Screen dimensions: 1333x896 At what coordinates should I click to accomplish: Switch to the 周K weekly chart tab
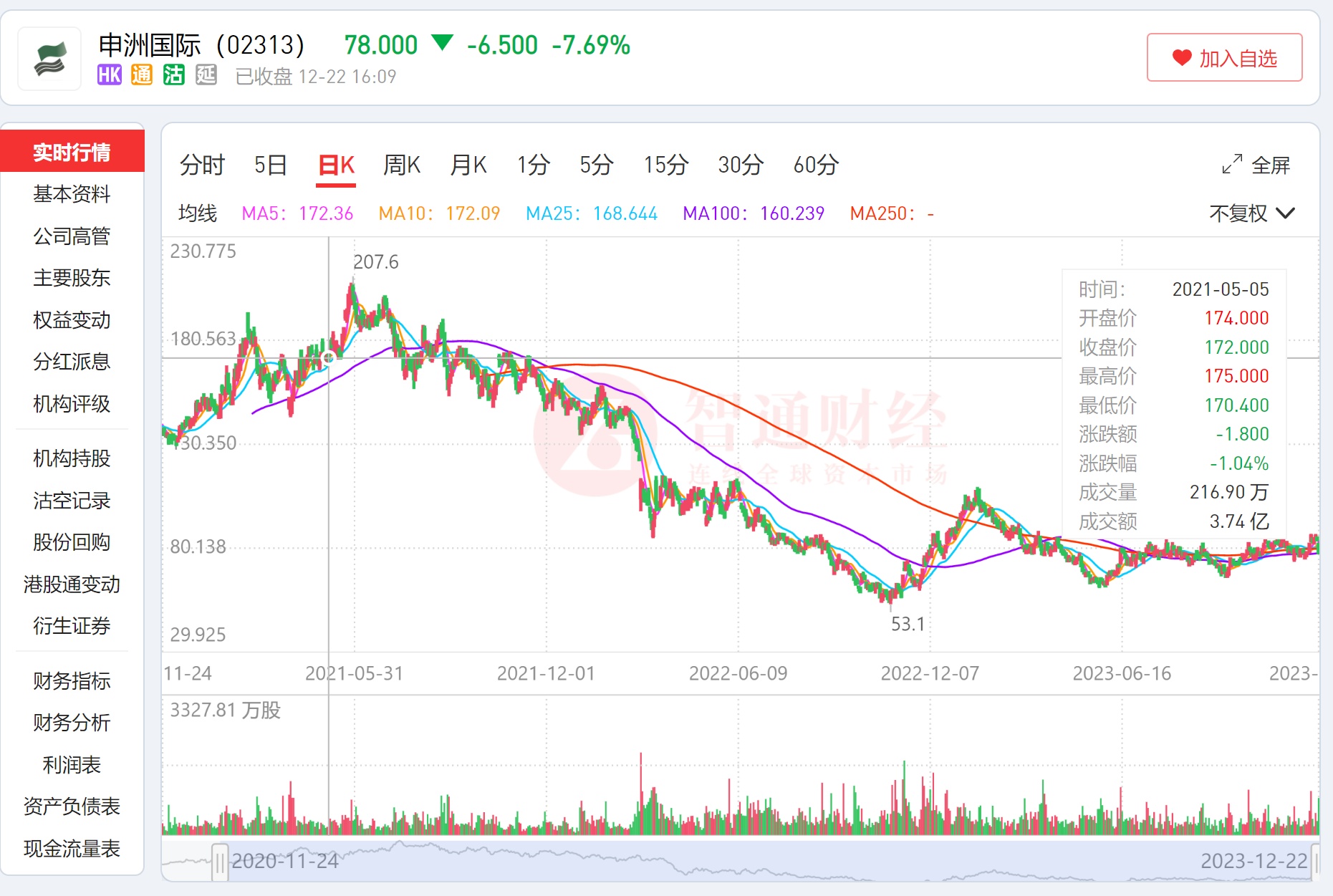401,165
